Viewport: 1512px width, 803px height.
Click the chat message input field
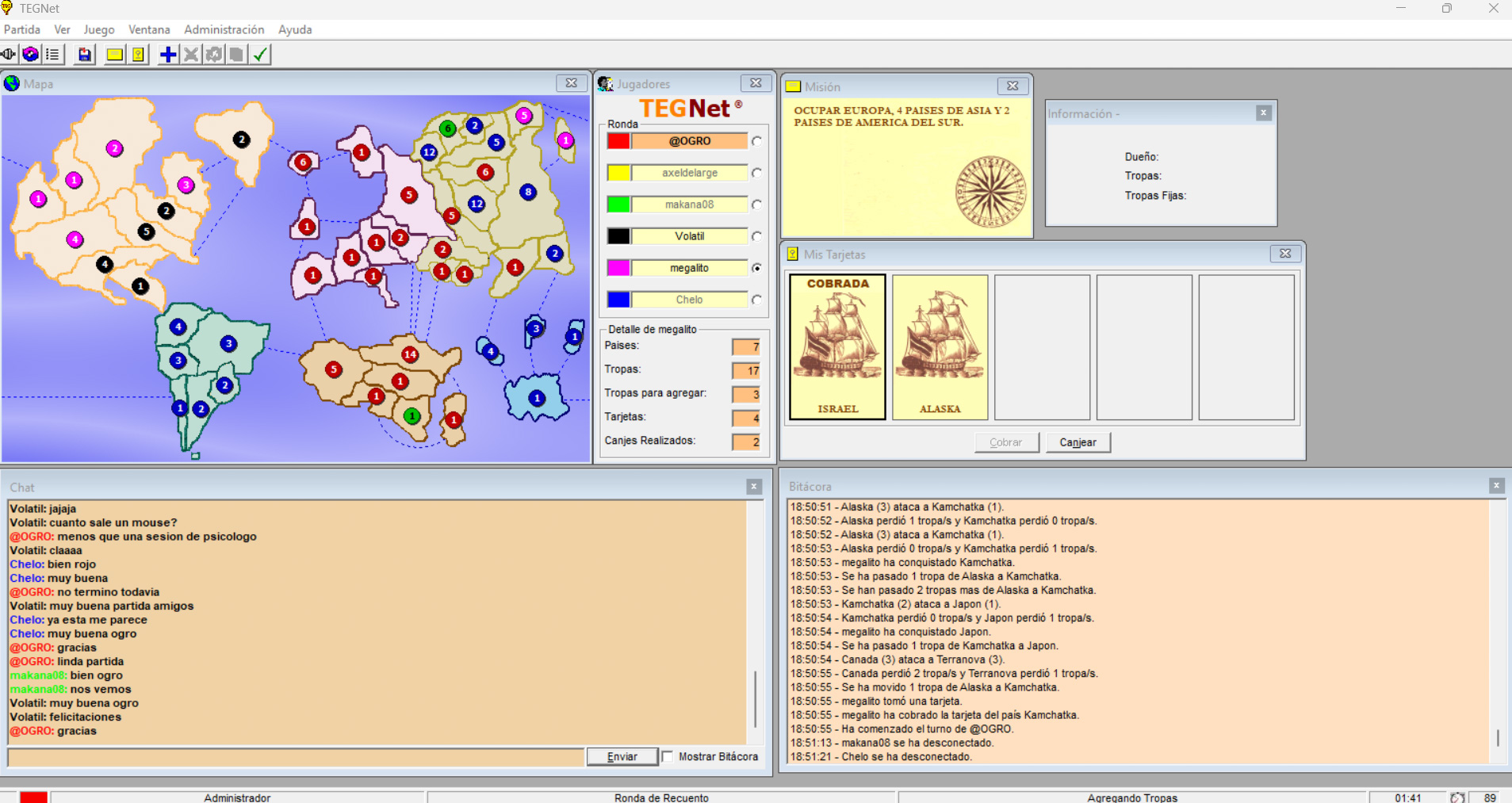coord(296,757)
